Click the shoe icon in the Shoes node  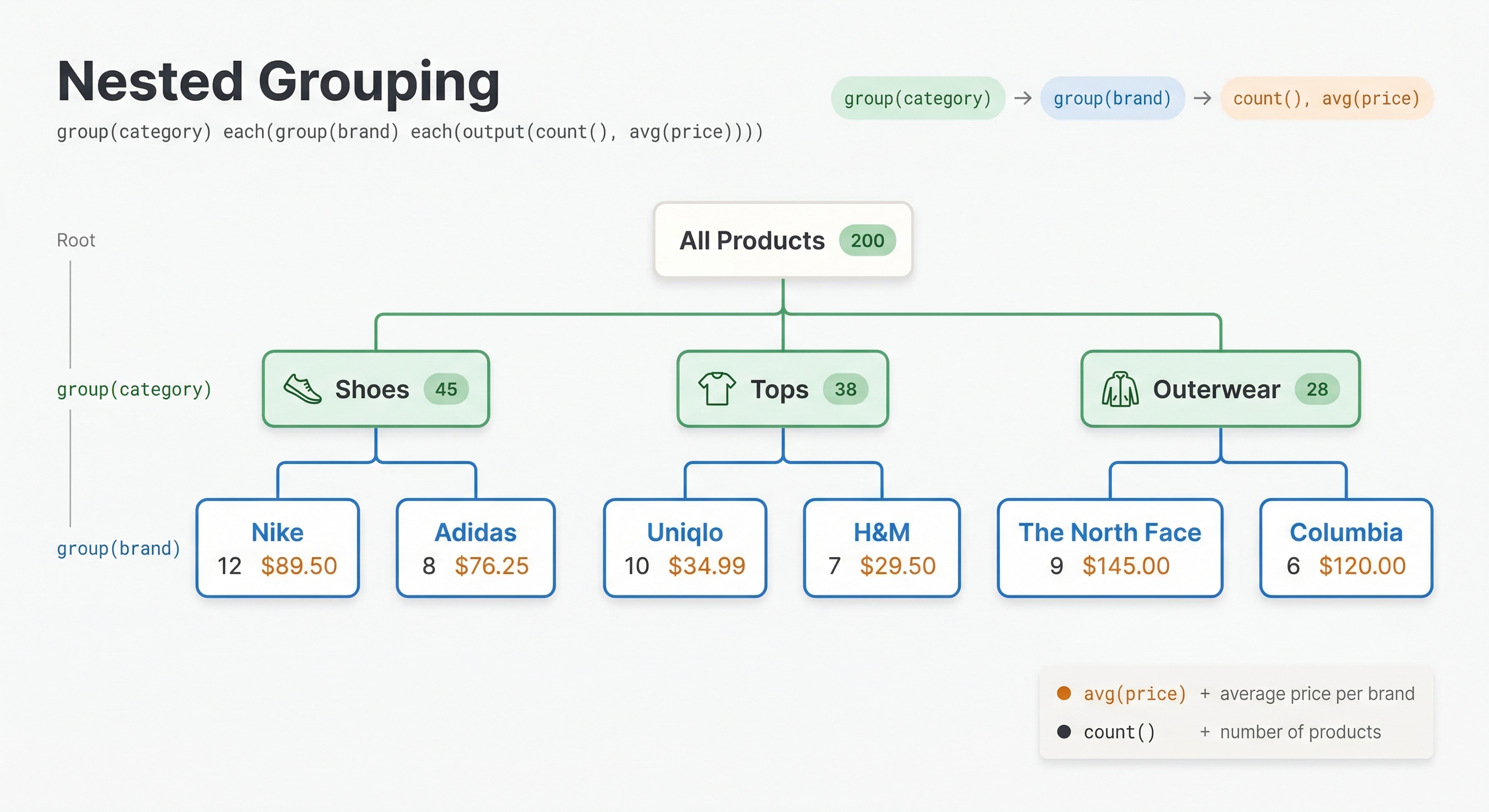[x=302, y=389]
